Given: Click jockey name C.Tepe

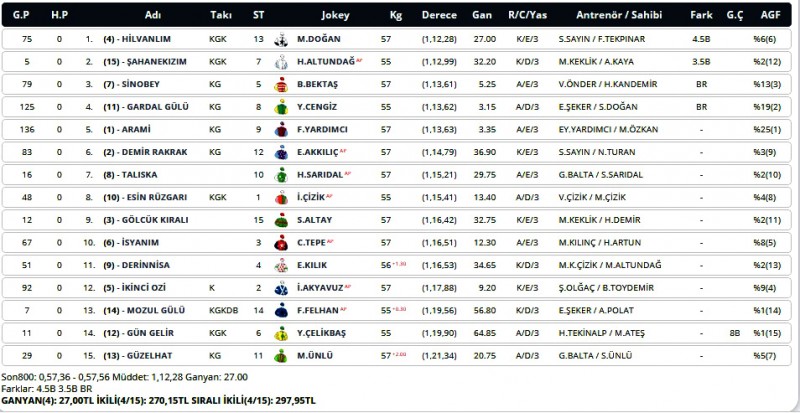Looking at the screenshot, I should (313, 242).
